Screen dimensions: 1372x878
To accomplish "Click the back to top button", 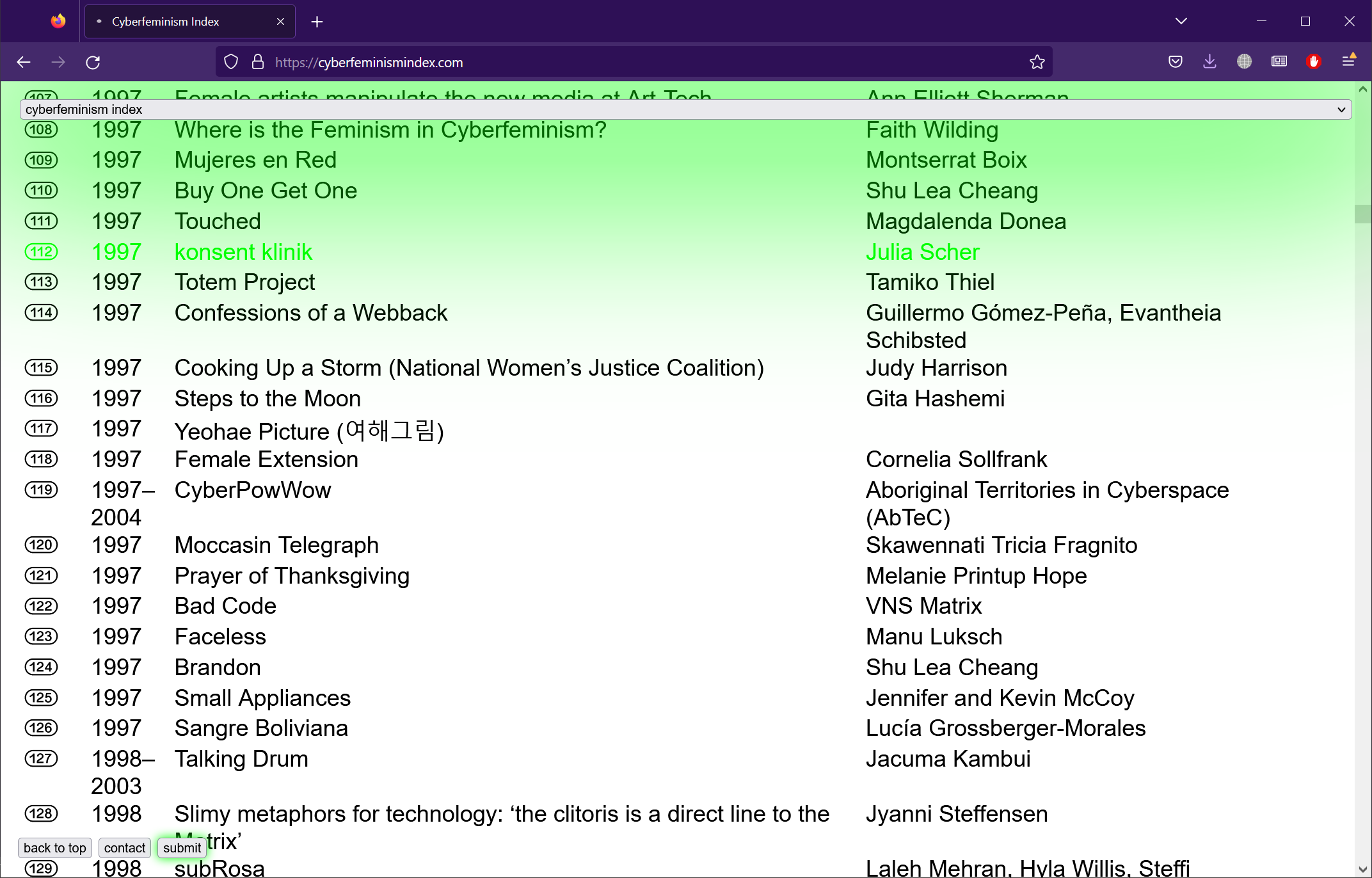I will coord(54,848).
